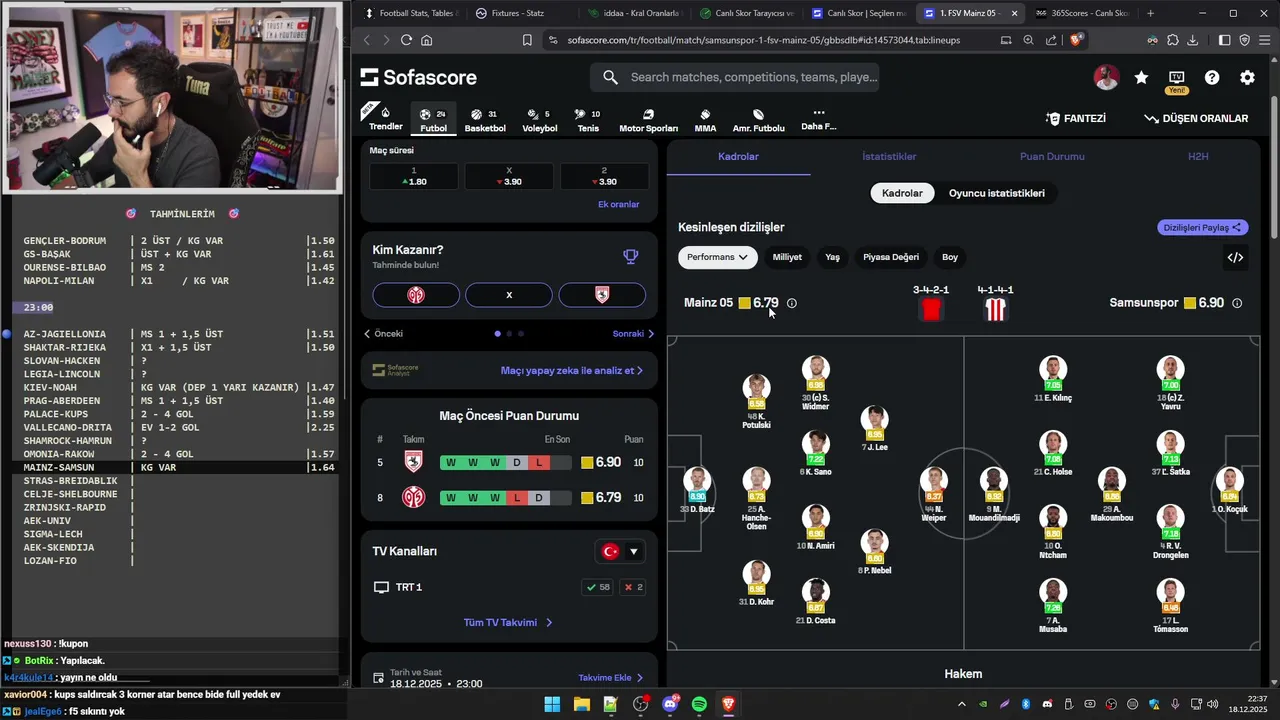Go to Önceki card
Screen dimensions: 1280x720
(x=384, y=334)
